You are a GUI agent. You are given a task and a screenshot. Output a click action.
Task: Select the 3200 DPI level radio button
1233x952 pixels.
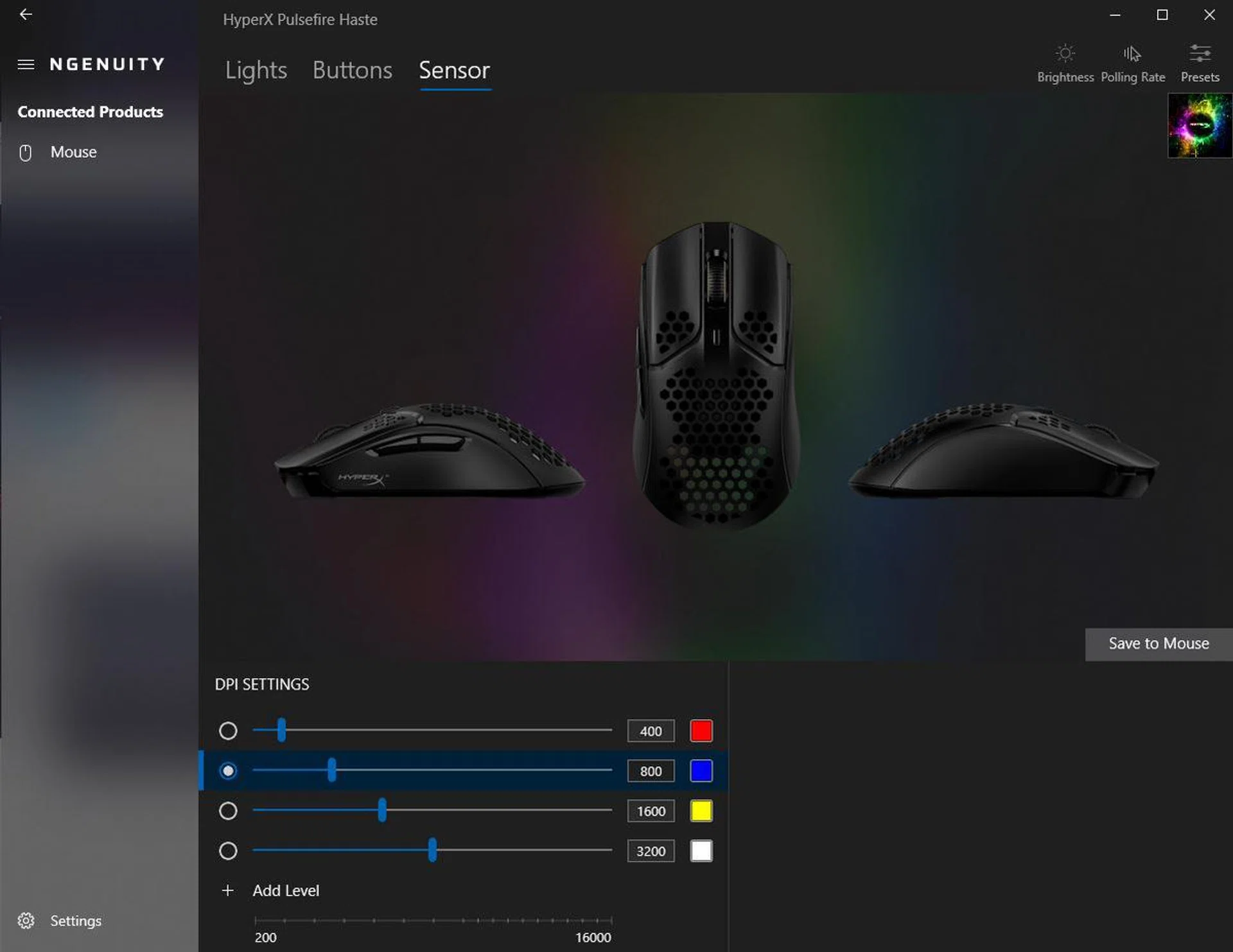(228, 851)
